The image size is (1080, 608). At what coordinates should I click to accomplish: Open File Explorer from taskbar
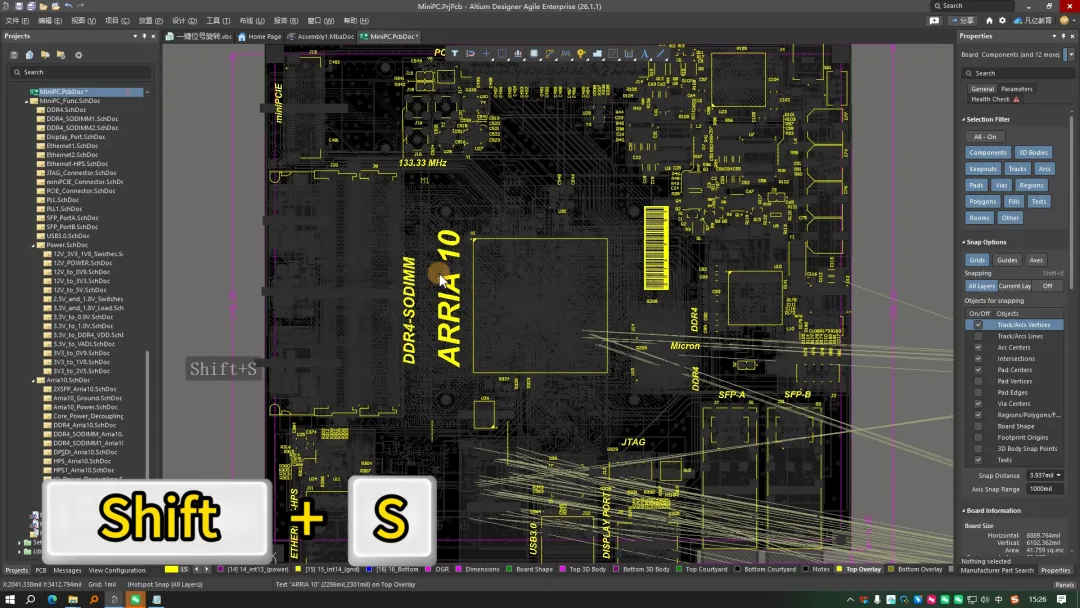(x=72, y=600)
